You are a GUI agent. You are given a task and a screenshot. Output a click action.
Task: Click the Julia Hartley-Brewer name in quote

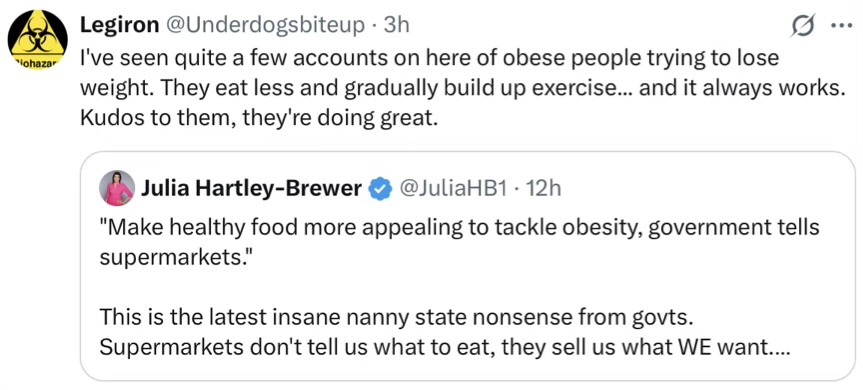252,189
